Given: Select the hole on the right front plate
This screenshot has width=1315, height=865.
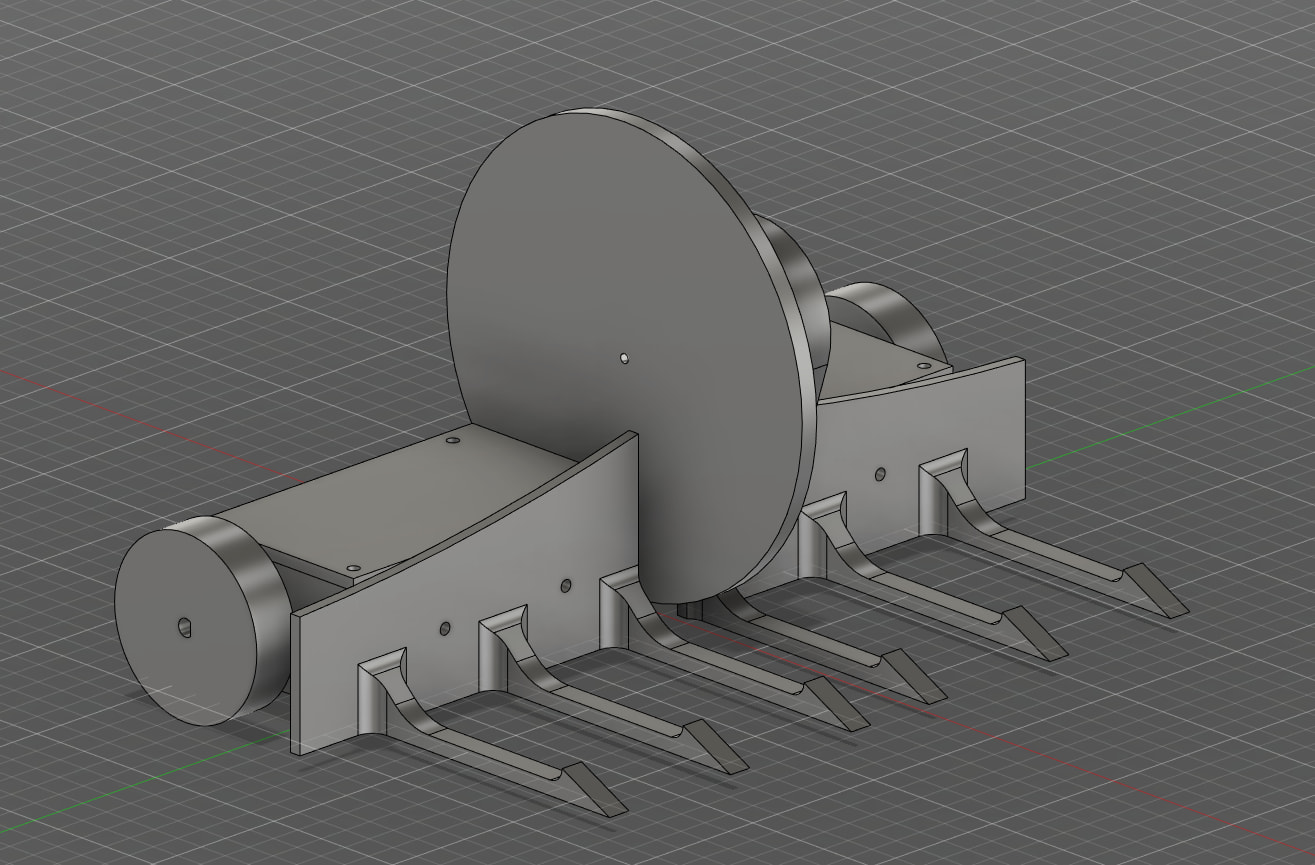Looking at the screenshot, I should 880,475.
